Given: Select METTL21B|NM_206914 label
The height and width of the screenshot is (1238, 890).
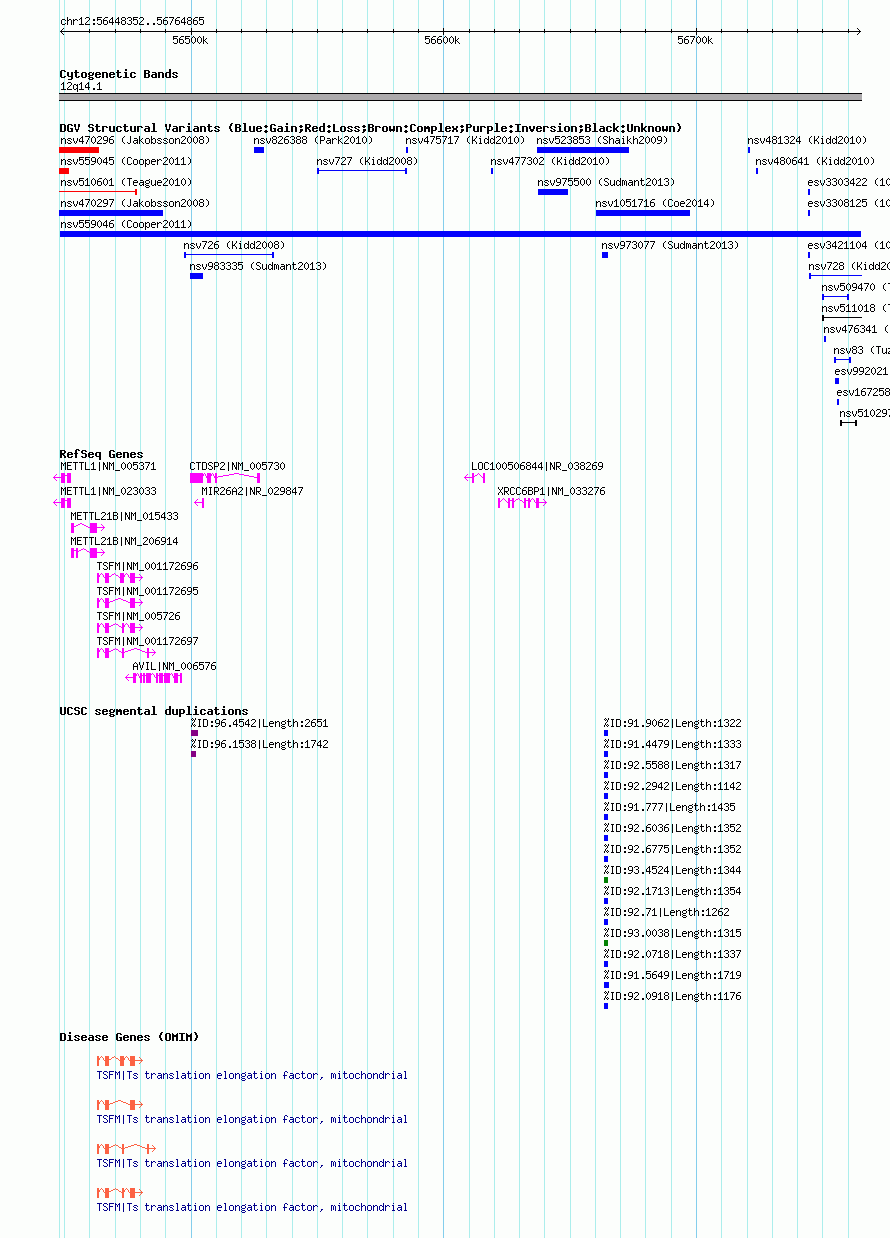Looking at the screenshot, I should (x=124, y=542).
